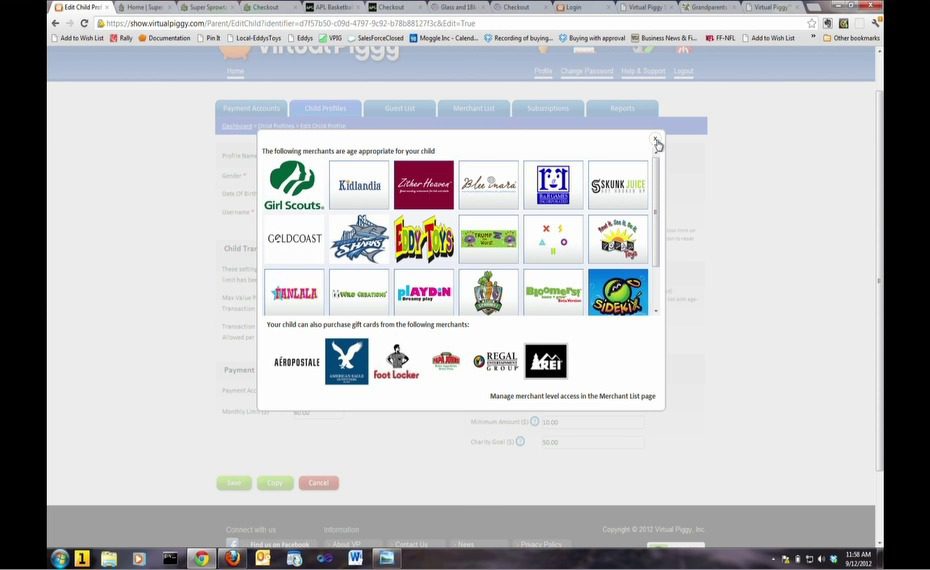The width and height of the screenshot is (930, 570).
Task: Click the dimmed Cancel button
Action: pyautogui.click(x=319, y=483)
